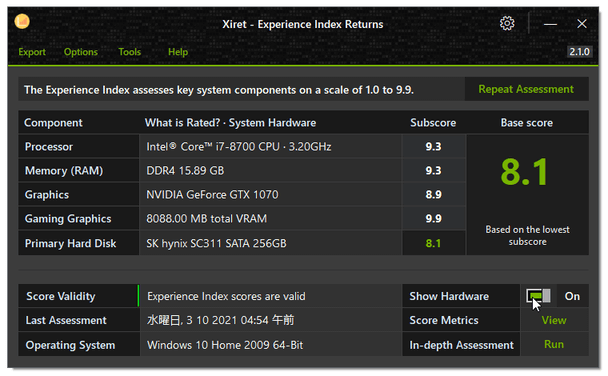This screenshot has height=376, width=608.
Task: Select the Memory (RAM) row label
Action: point(64,171)
